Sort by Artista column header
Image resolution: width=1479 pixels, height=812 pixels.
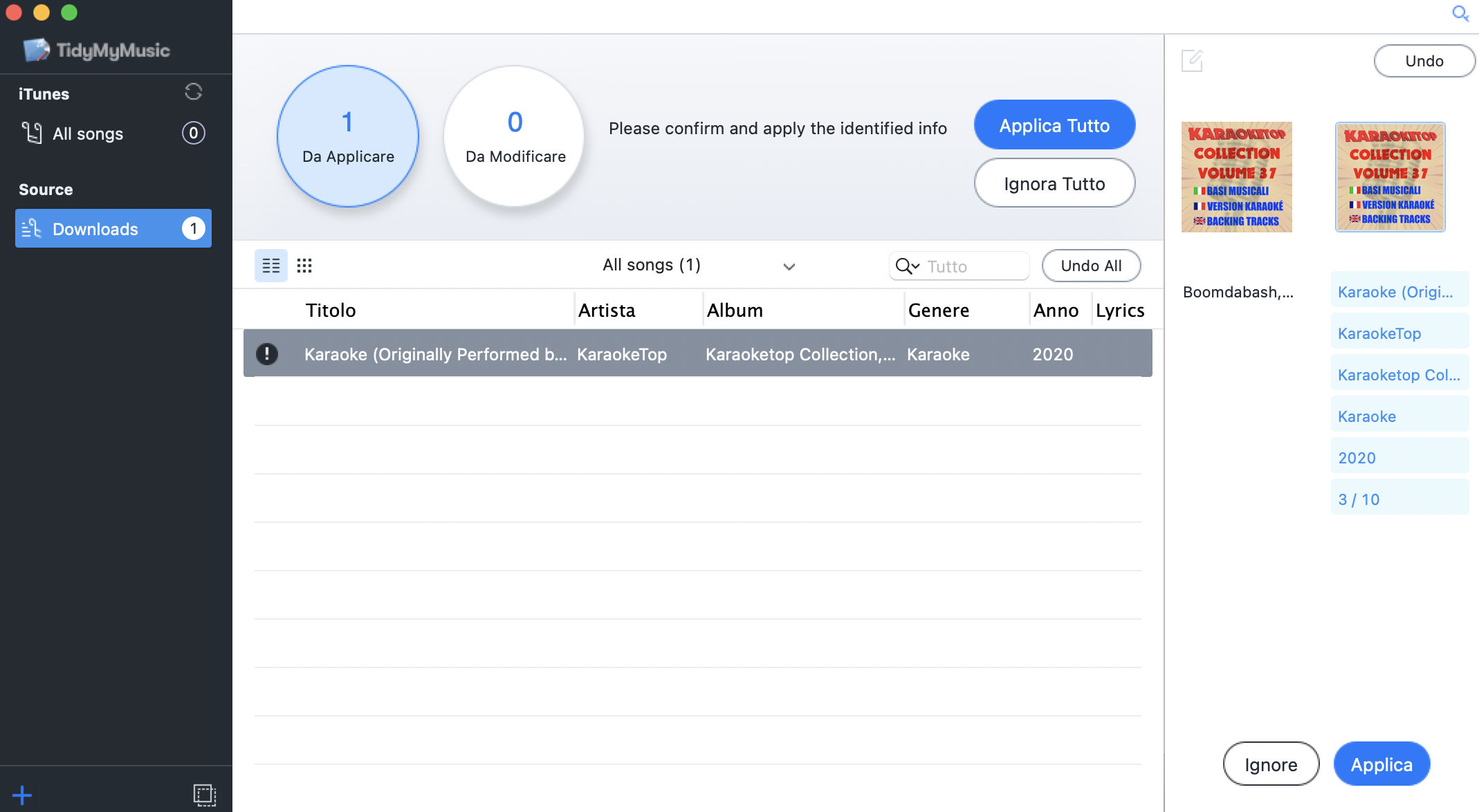[607, 311]
